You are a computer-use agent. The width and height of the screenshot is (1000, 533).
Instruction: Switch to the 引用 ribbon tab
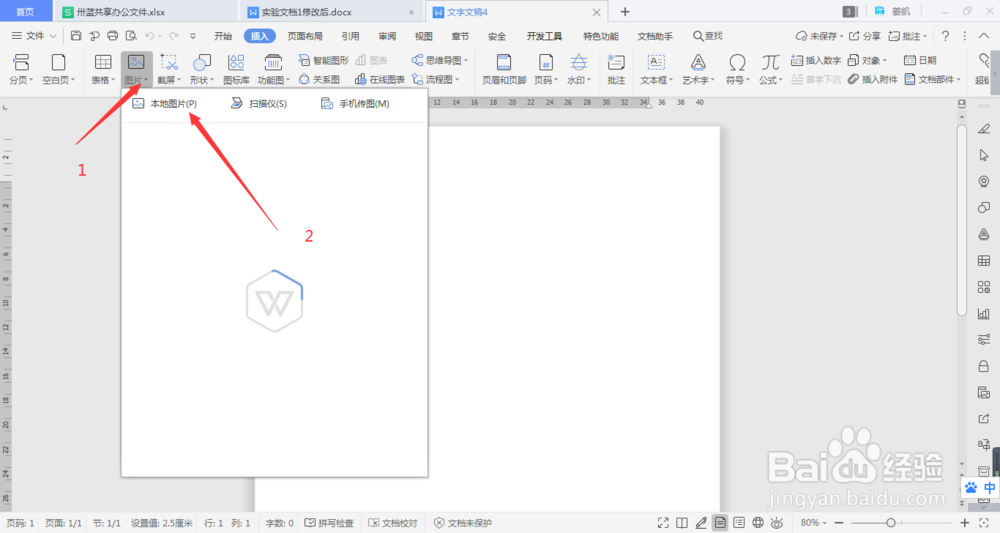pyautogui.click(x=350, y=36)
